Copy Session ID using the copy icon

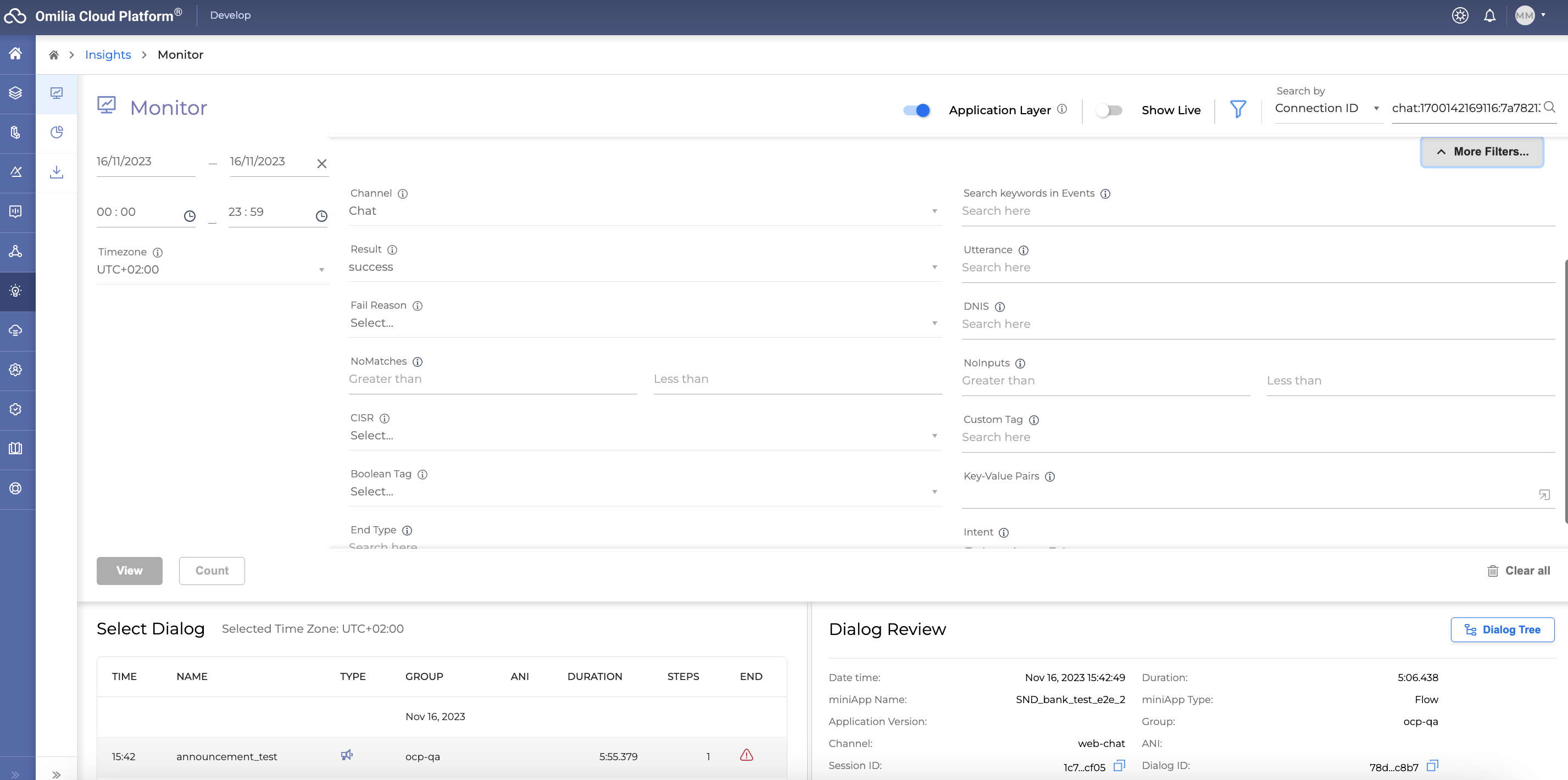coord(1119,765)
